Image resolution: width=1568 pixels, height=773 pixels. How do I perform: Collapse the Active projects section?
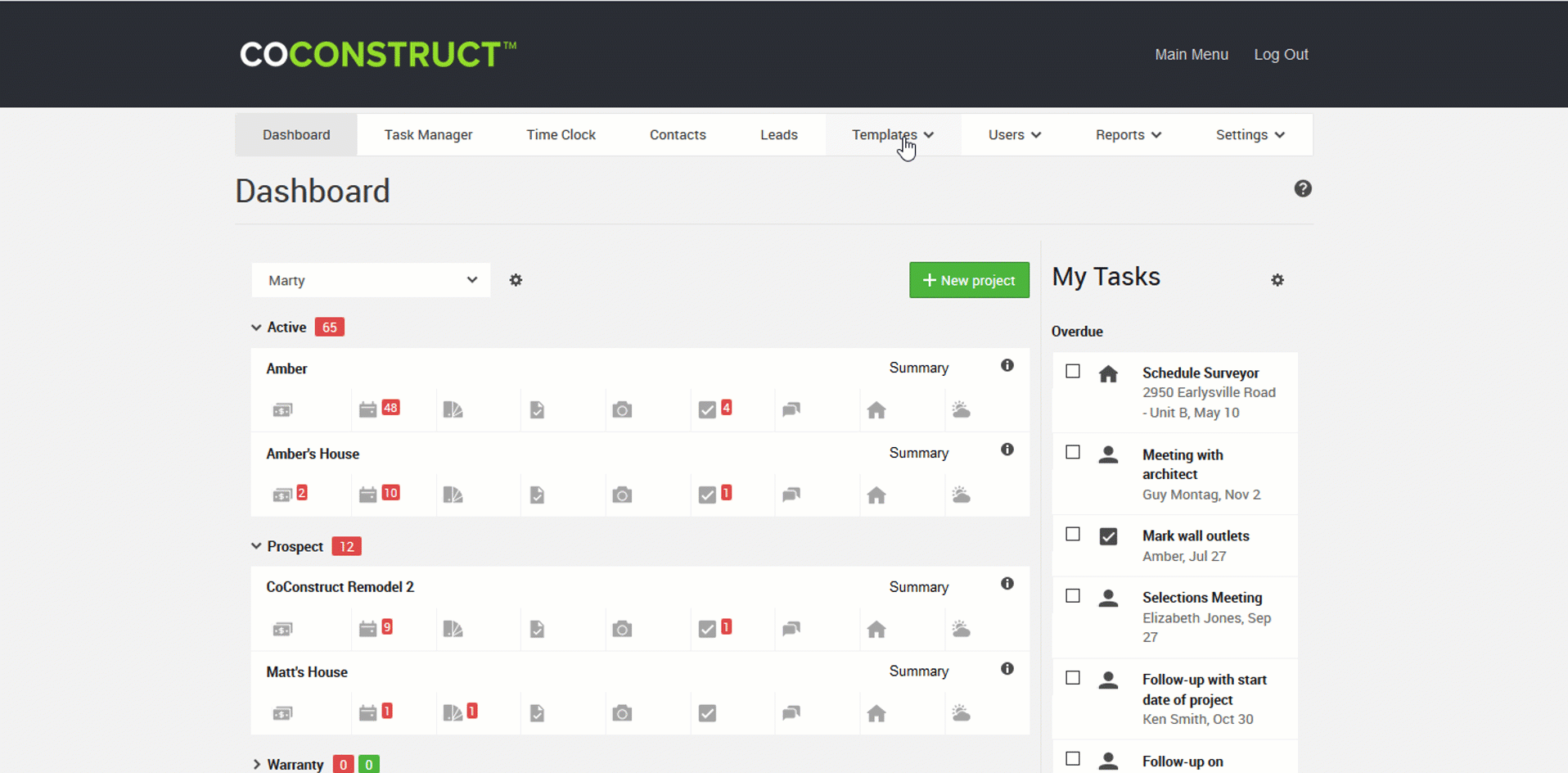pos(256,328)
